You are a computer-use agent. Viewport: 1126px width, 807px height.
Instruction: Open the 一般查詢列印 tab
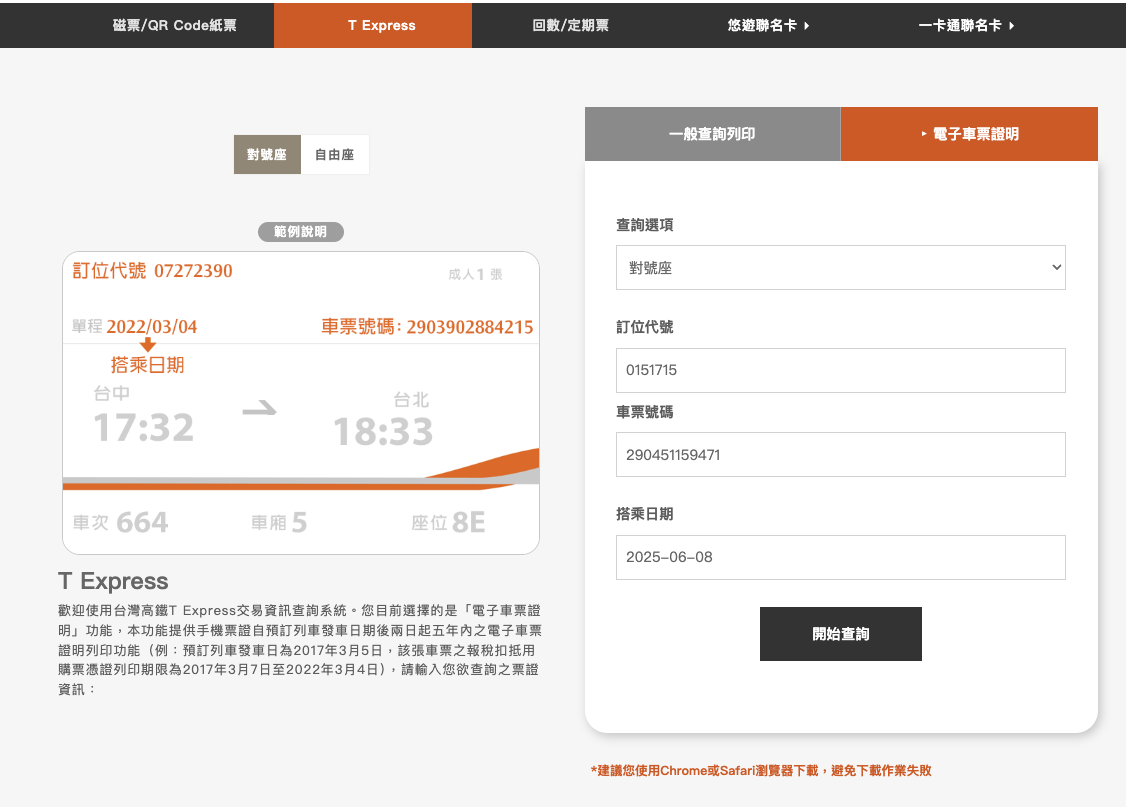tap(712, 134)
